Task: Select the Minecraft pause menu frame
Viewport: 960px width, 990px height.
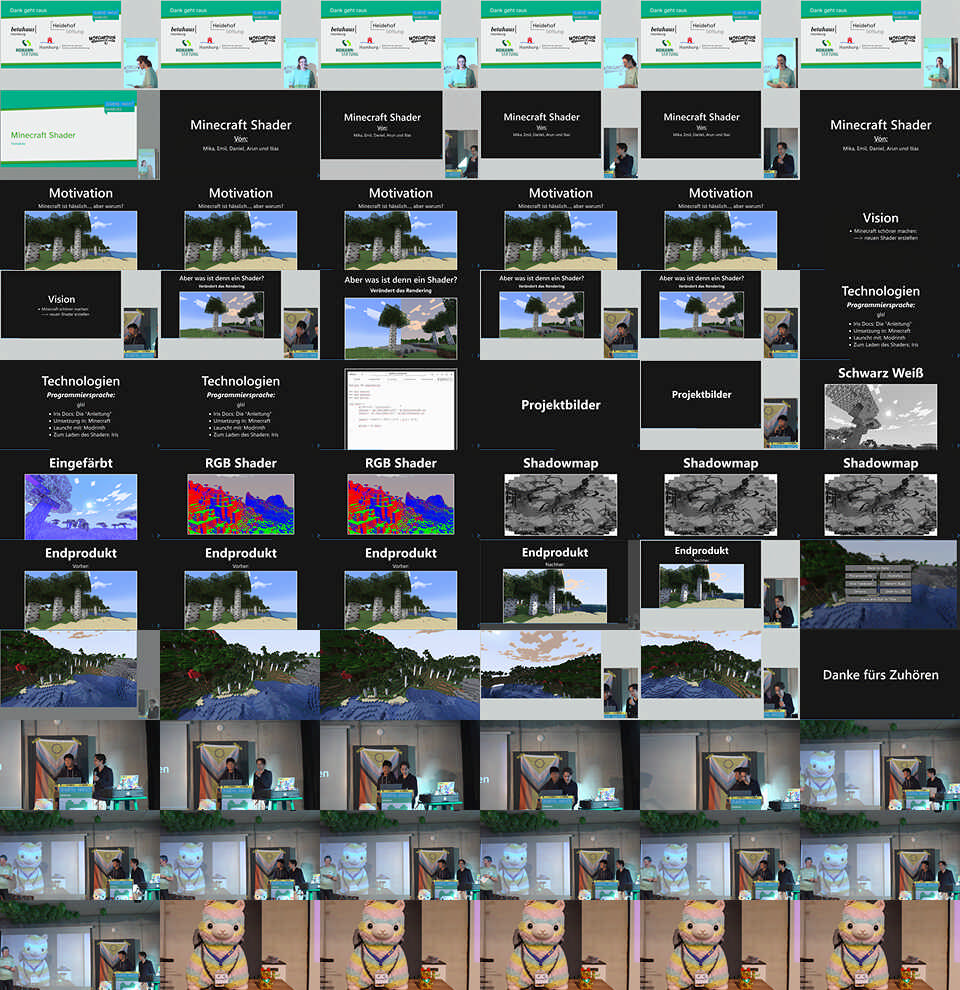Action: (880, 584)
